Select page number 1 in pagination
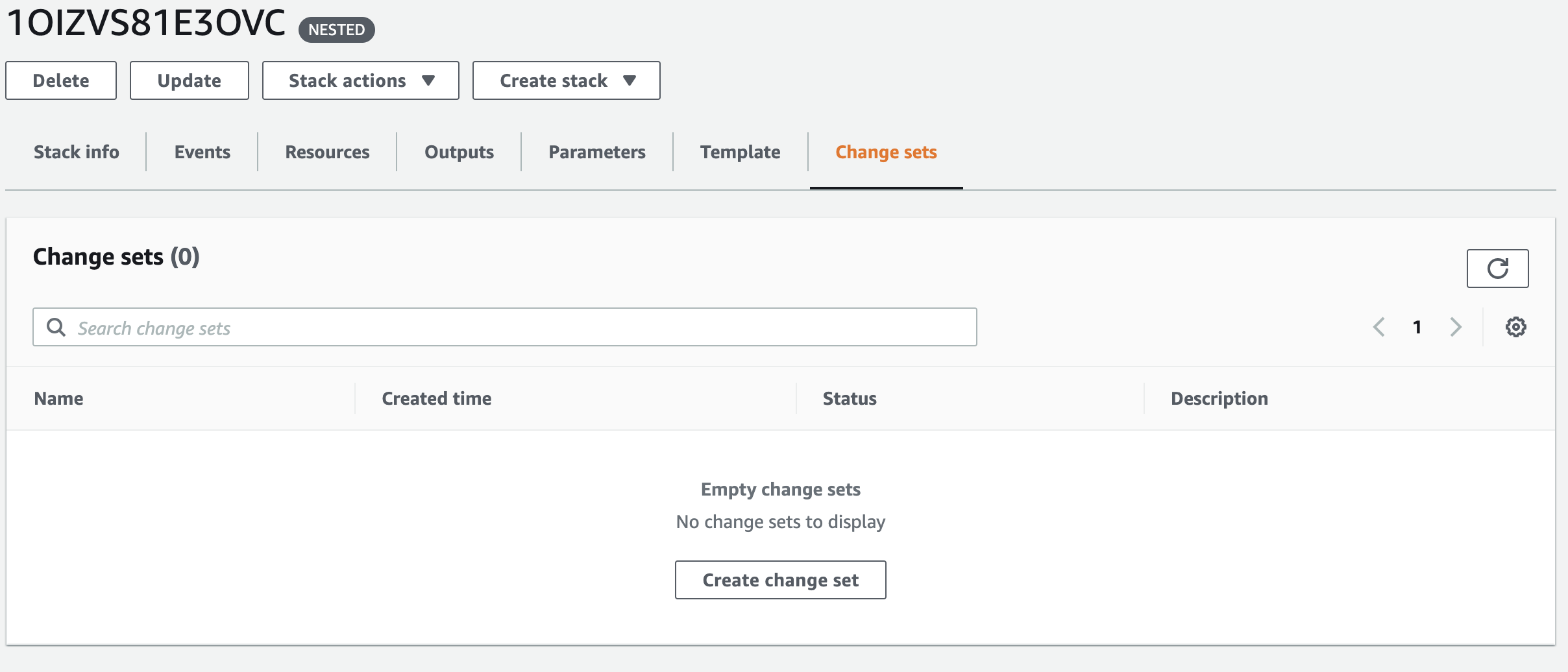The height and width of the screenshot is (672, 1568). click(x=1417, y=326)
